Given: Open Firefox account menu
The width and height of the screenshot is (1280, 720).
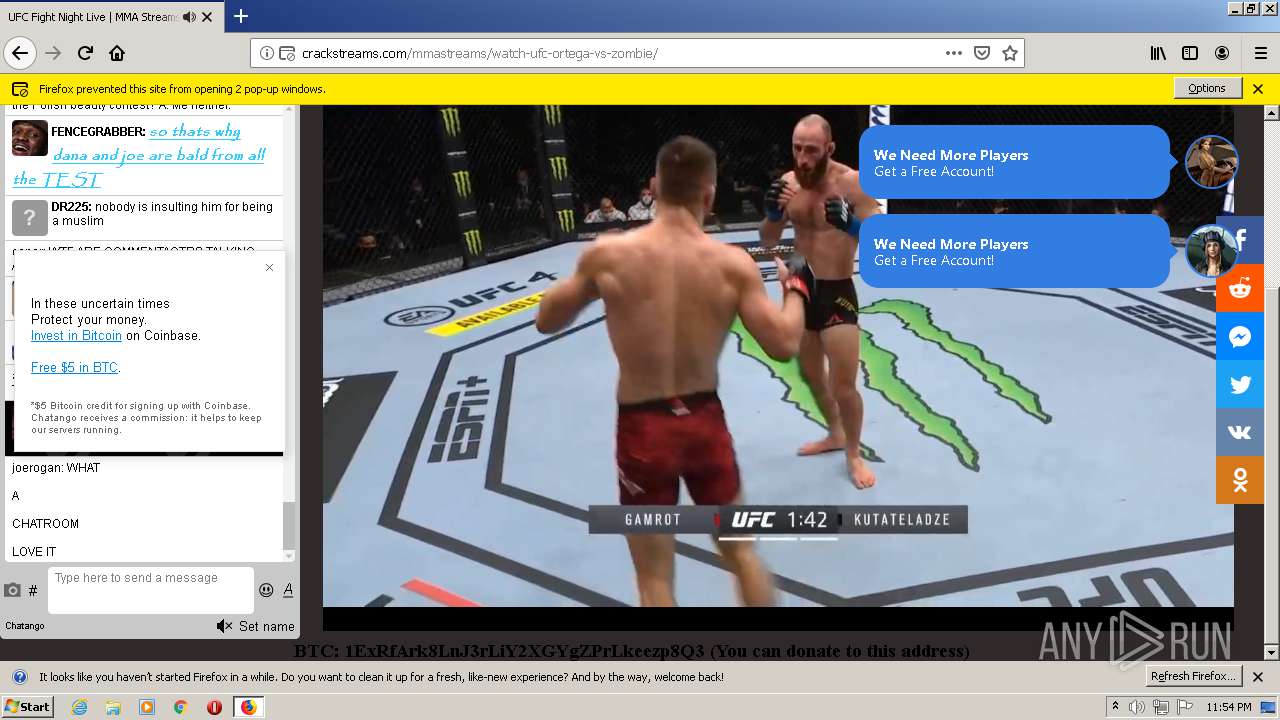Looking at the screenshot, I should [1222, 53].
